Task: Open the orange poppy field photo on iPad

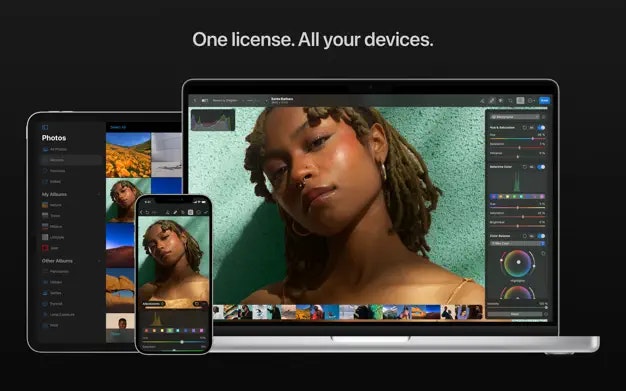Action: tap(128, 155)
